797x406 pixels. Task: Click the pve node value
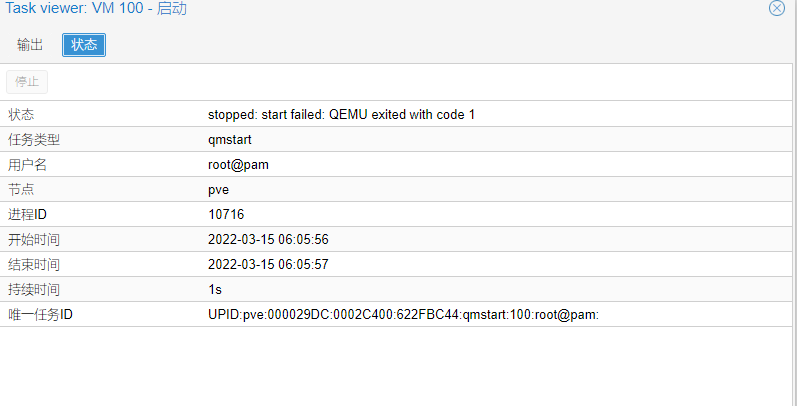pyautogui.click(x=219, y=190)
